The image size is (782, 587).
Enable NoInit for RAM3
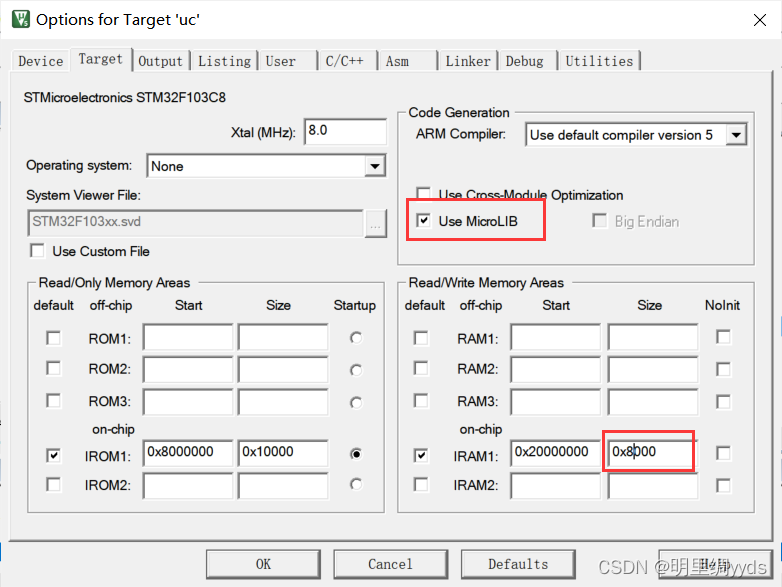tap(723, 401)
